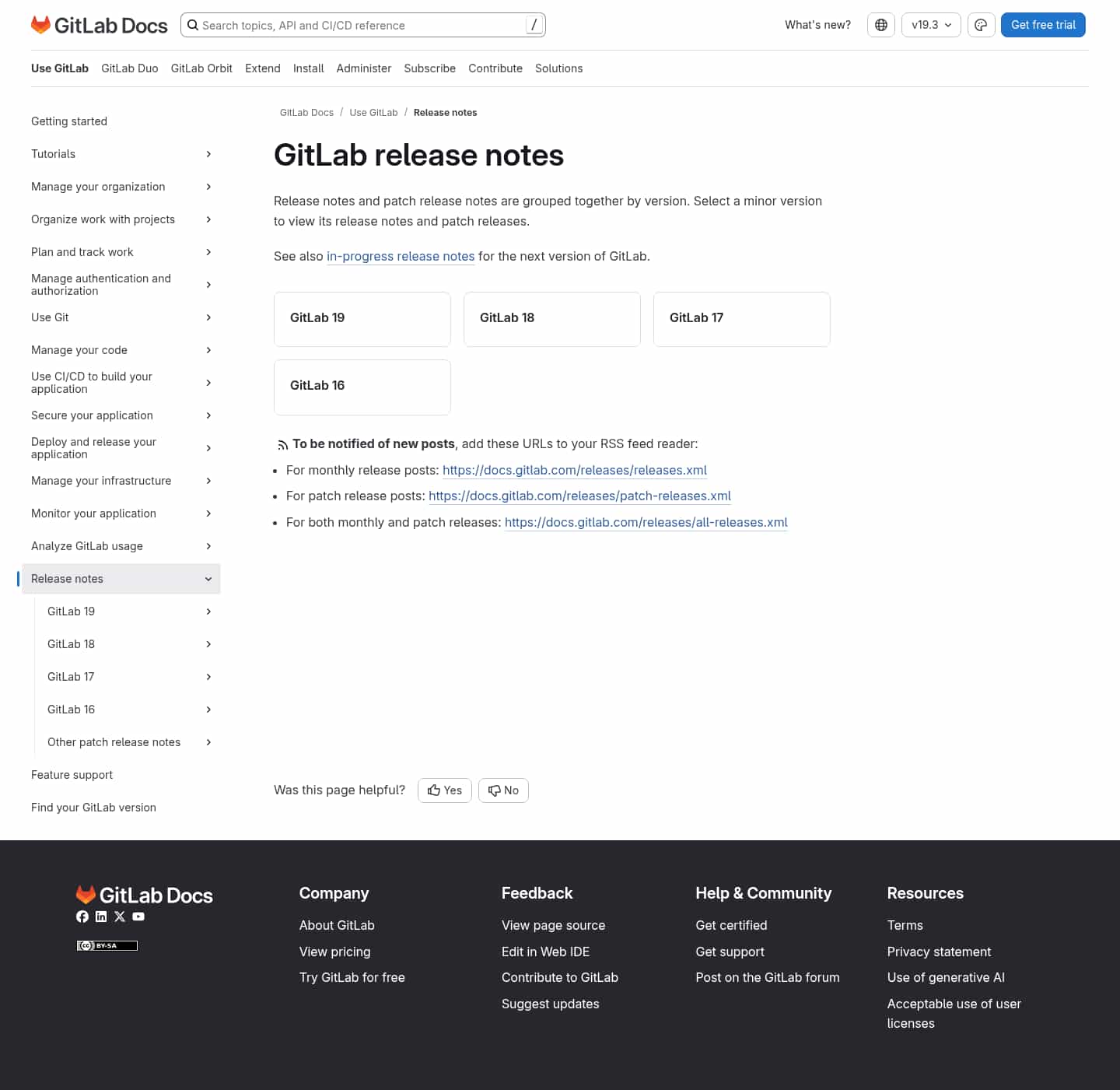This screenshot has height=1090, width=1120.
Task: Expand the Use Git sidebar section
Action: tap(208, 317)
